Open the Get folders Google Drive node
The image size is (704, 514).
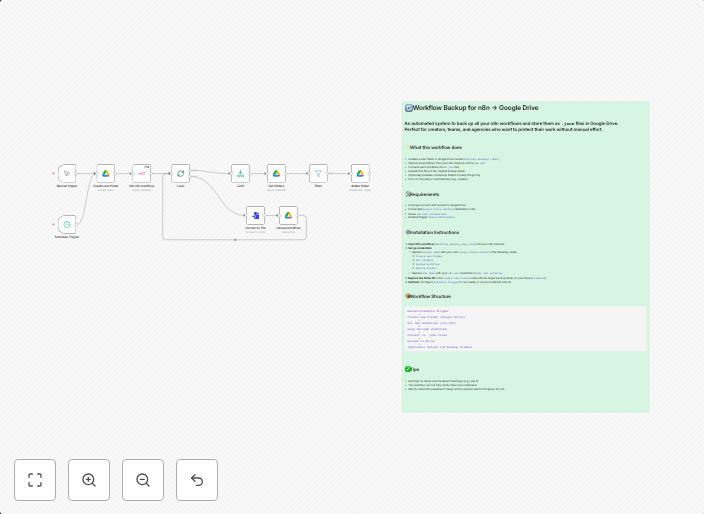pos(277,173)
